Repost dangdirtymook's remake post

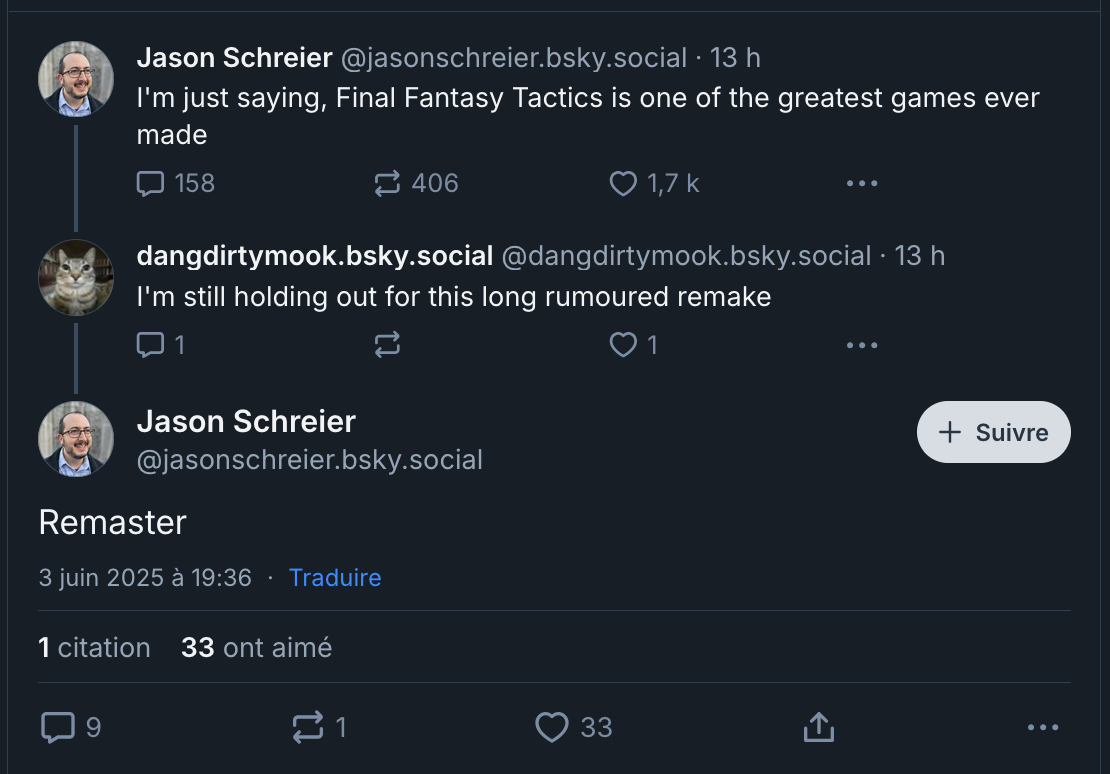pos(387,345)
